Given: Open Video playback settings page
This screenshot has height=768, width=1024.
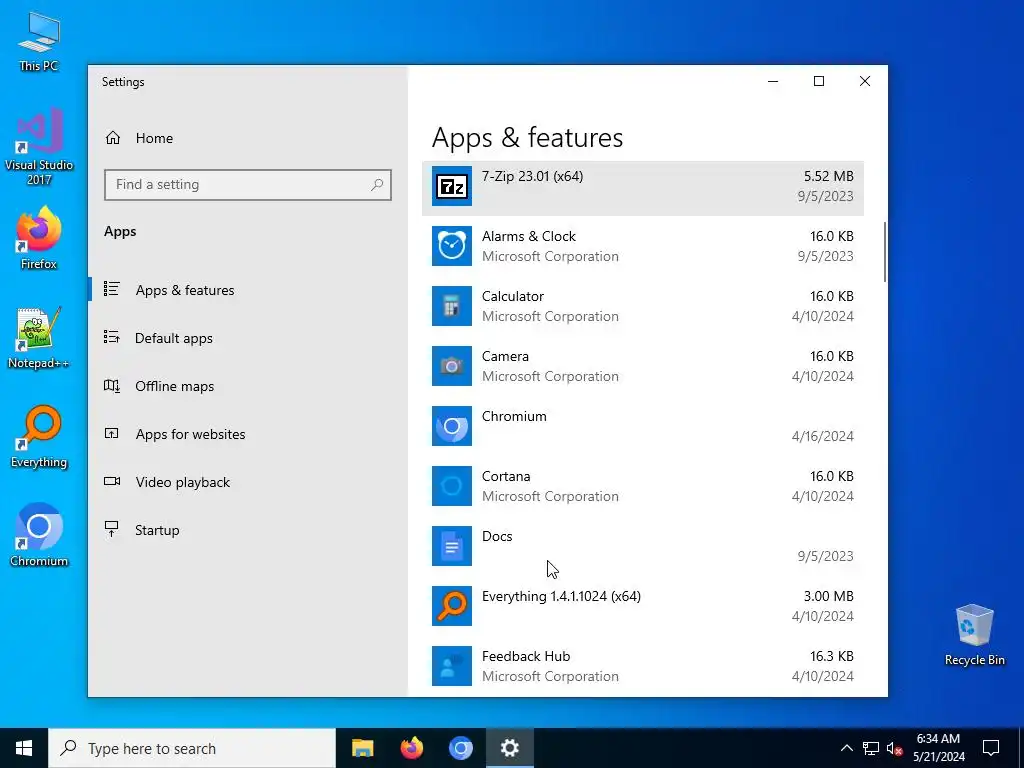Looking at the screenshot, I should pos(183,482).
